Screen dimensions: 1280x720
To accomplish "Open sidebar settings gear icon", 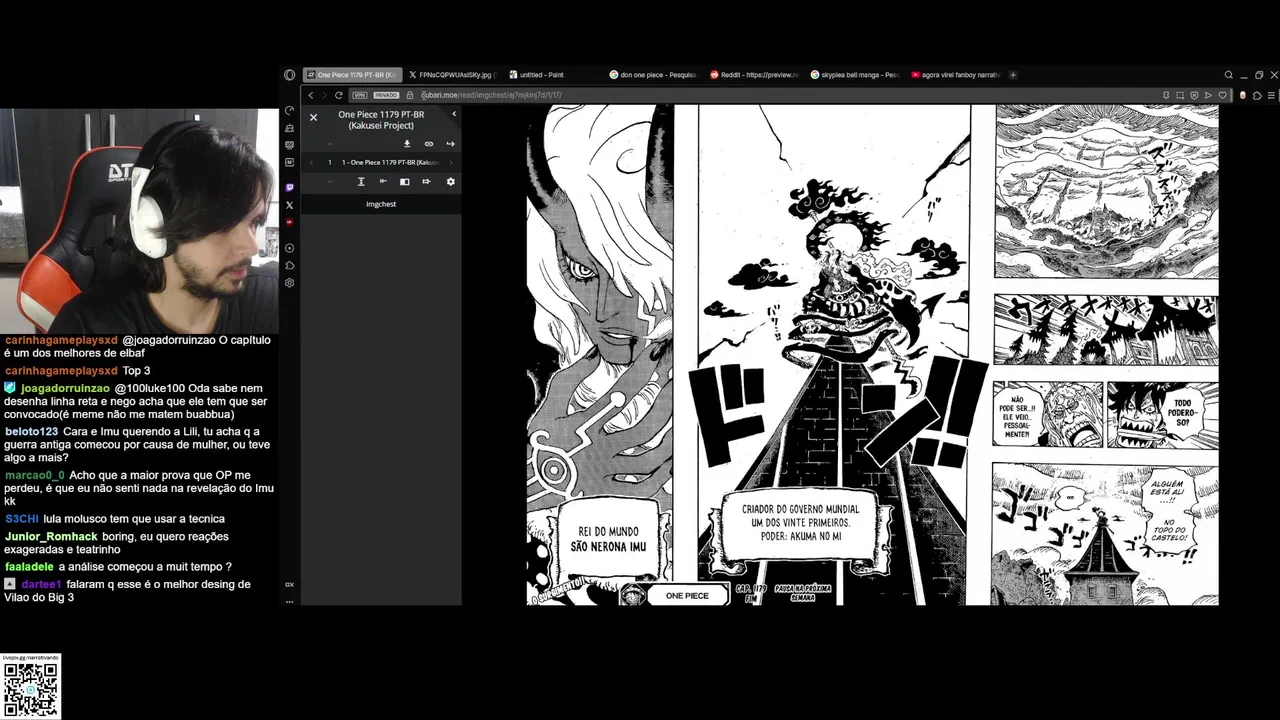I will pyautogui.click(x=290, y=283).
